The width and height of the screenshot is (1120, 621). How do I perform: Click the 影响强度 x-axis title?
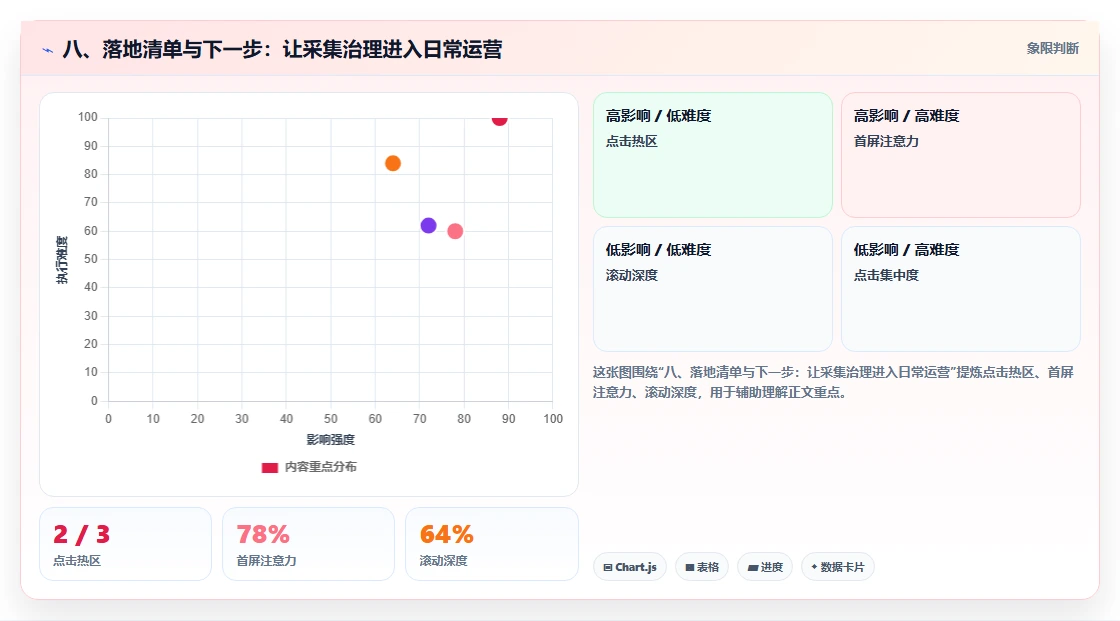point(331,439)
